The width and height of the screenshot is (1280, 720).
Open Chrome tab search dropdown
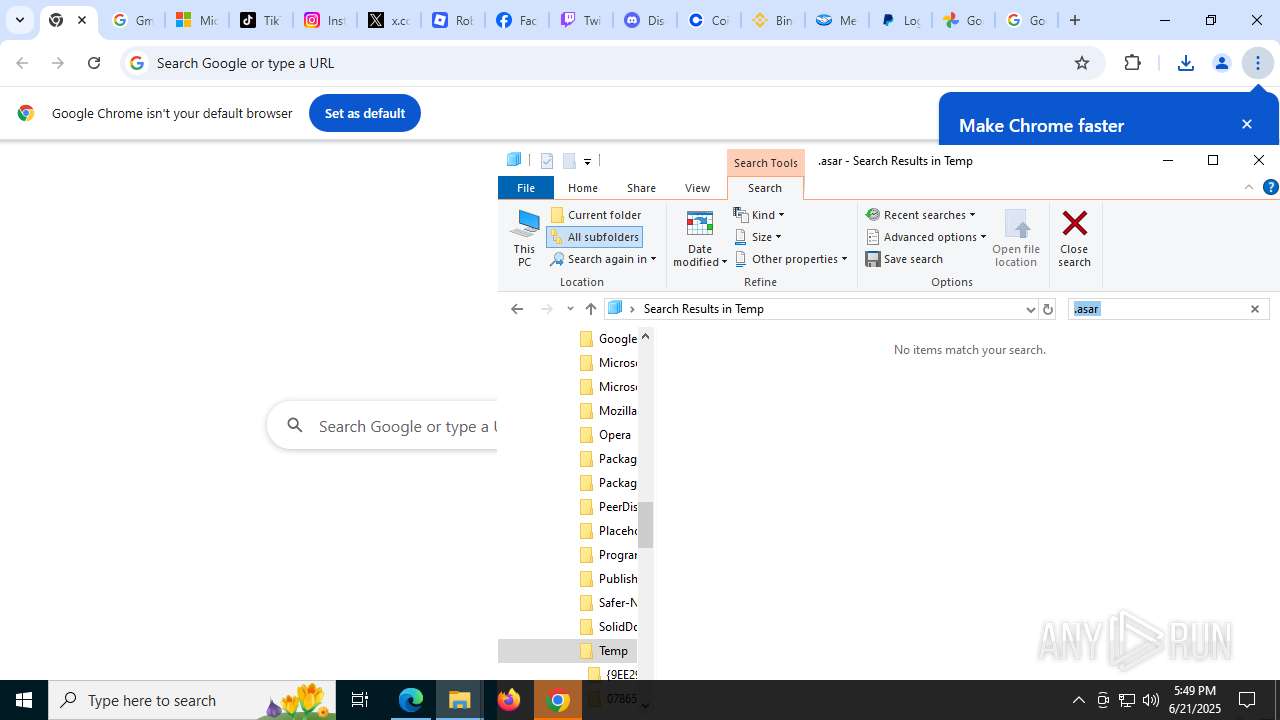click(19, 20)
